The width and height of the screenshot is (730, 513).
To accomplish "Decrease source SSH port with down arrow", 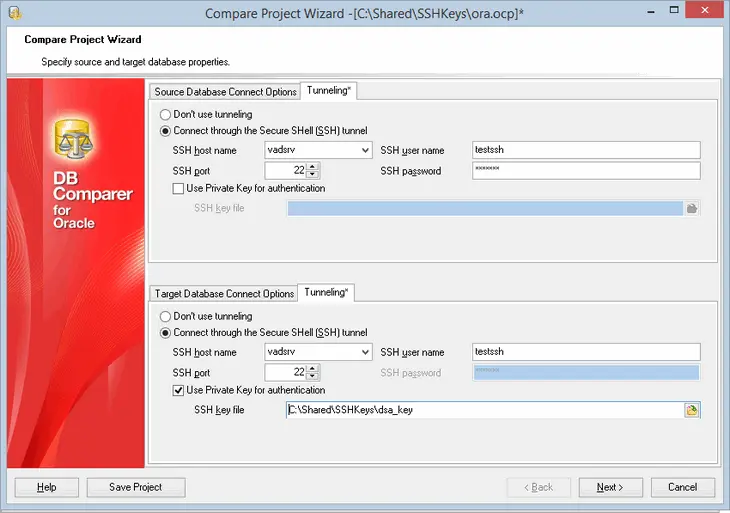I will pos(313,175).
